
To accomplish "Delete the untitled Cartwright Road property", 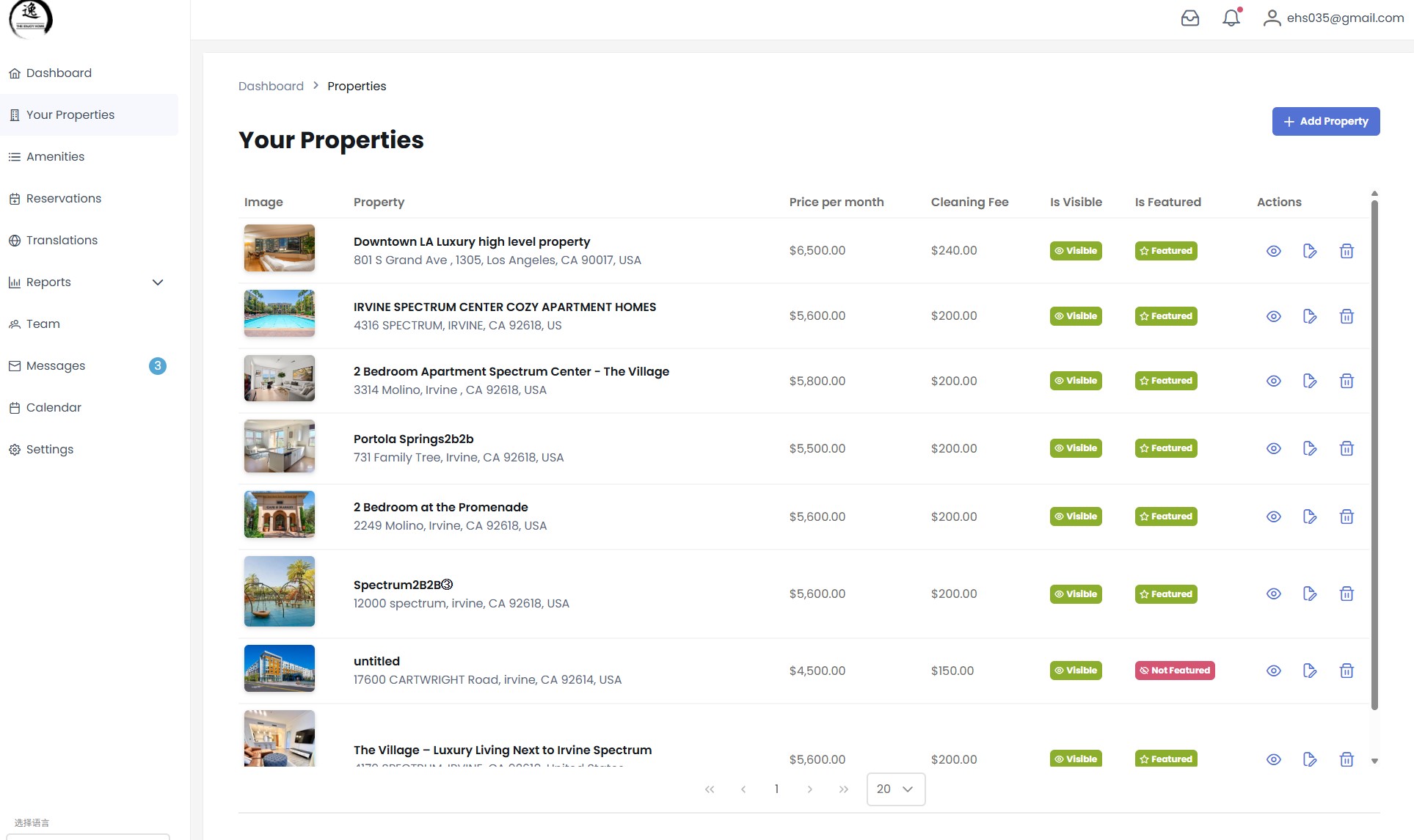I will coord(1346,671).
